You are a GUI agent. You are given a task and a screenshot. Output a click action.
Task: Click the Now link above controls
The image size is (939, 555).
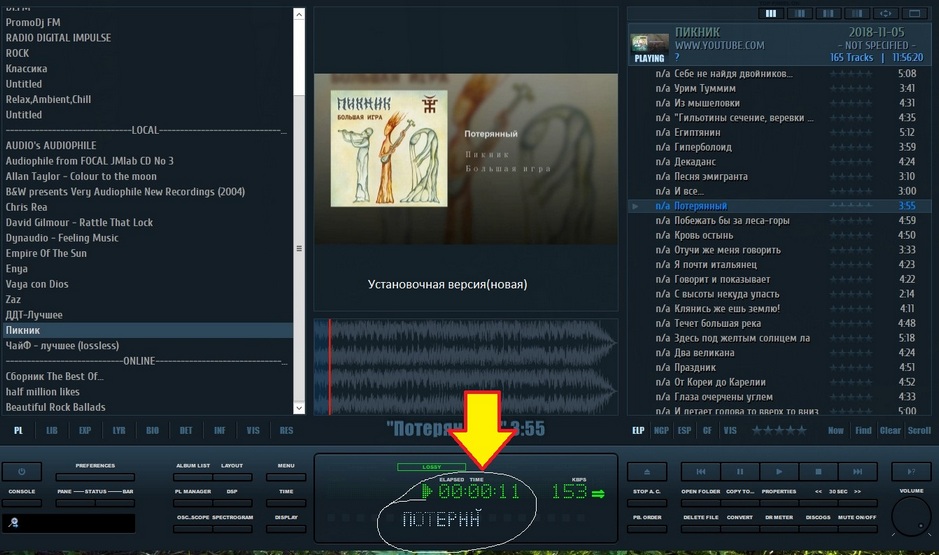tap(836, 430)
